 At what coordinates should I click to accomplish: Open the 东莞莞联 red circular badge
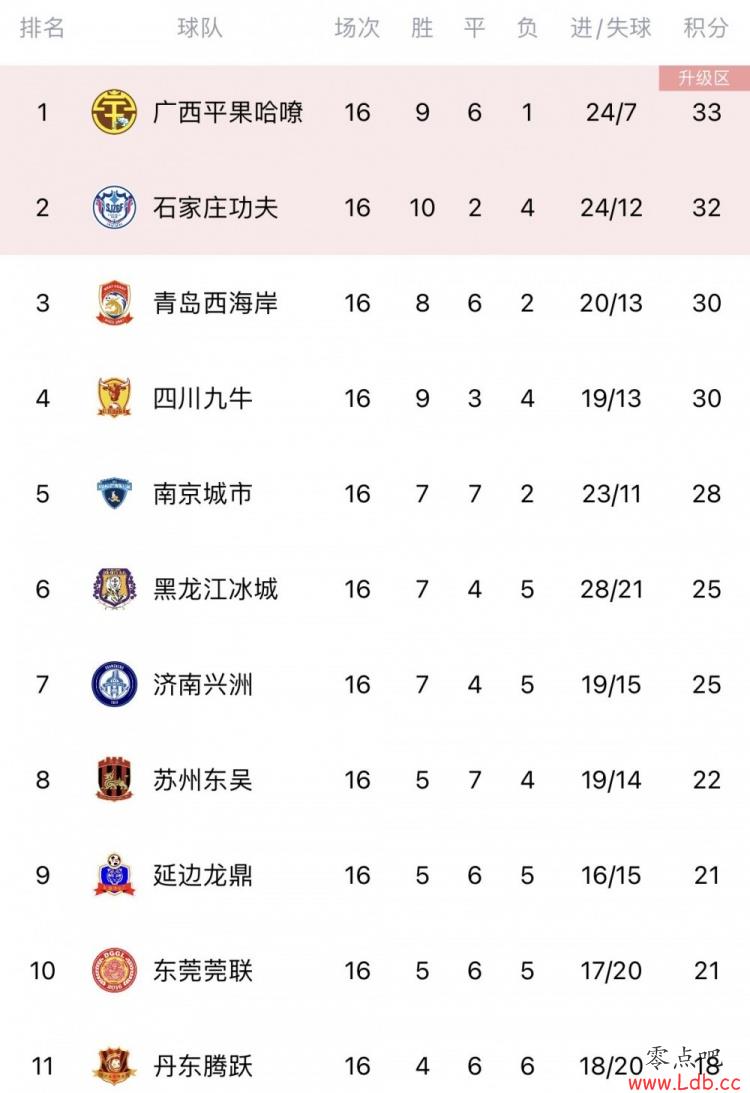[114, 970]
